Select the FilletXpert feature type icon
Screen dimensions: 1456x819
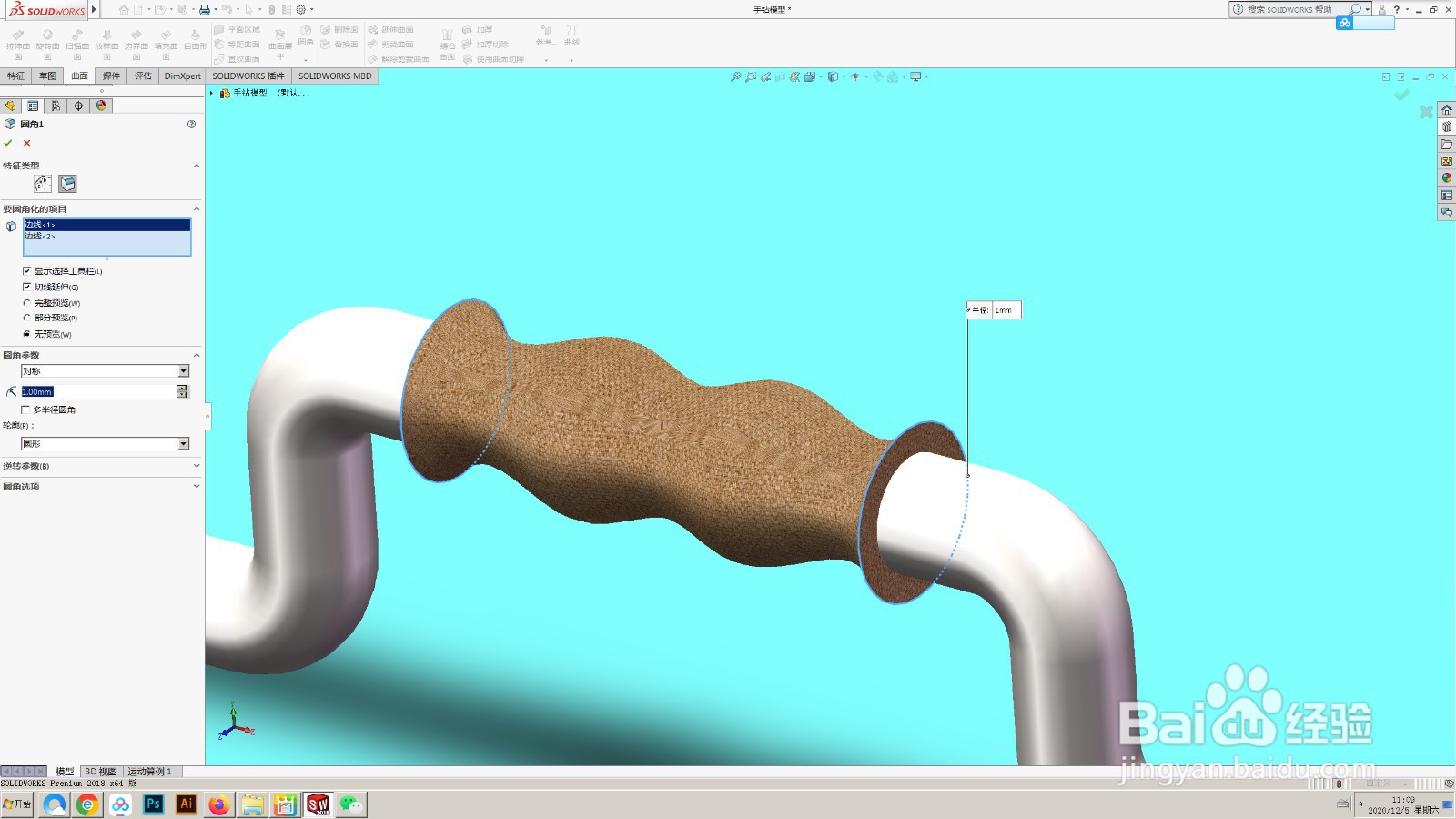click(x=67, y=184)
